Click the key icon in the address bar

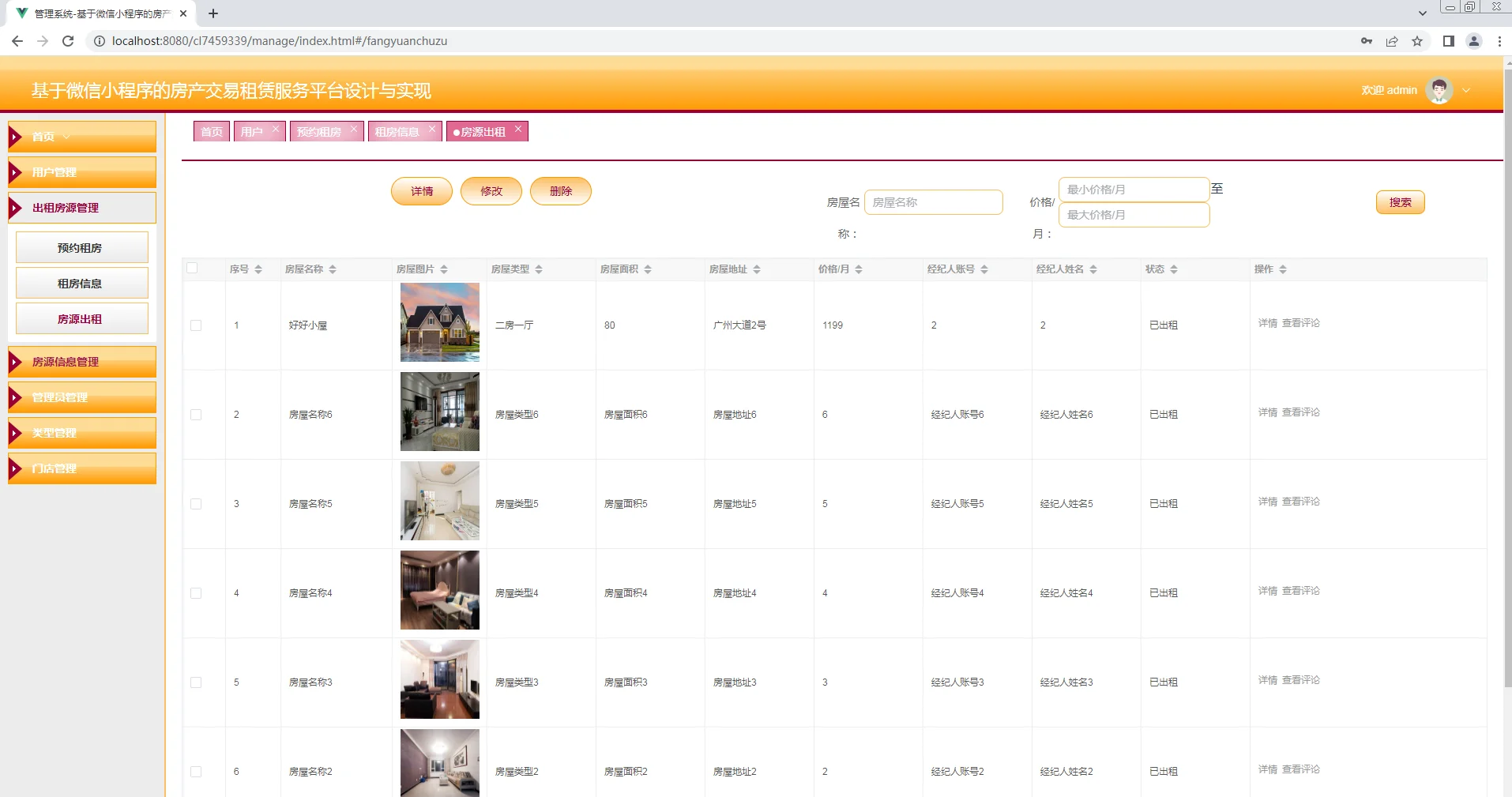tap(1367, 40)
